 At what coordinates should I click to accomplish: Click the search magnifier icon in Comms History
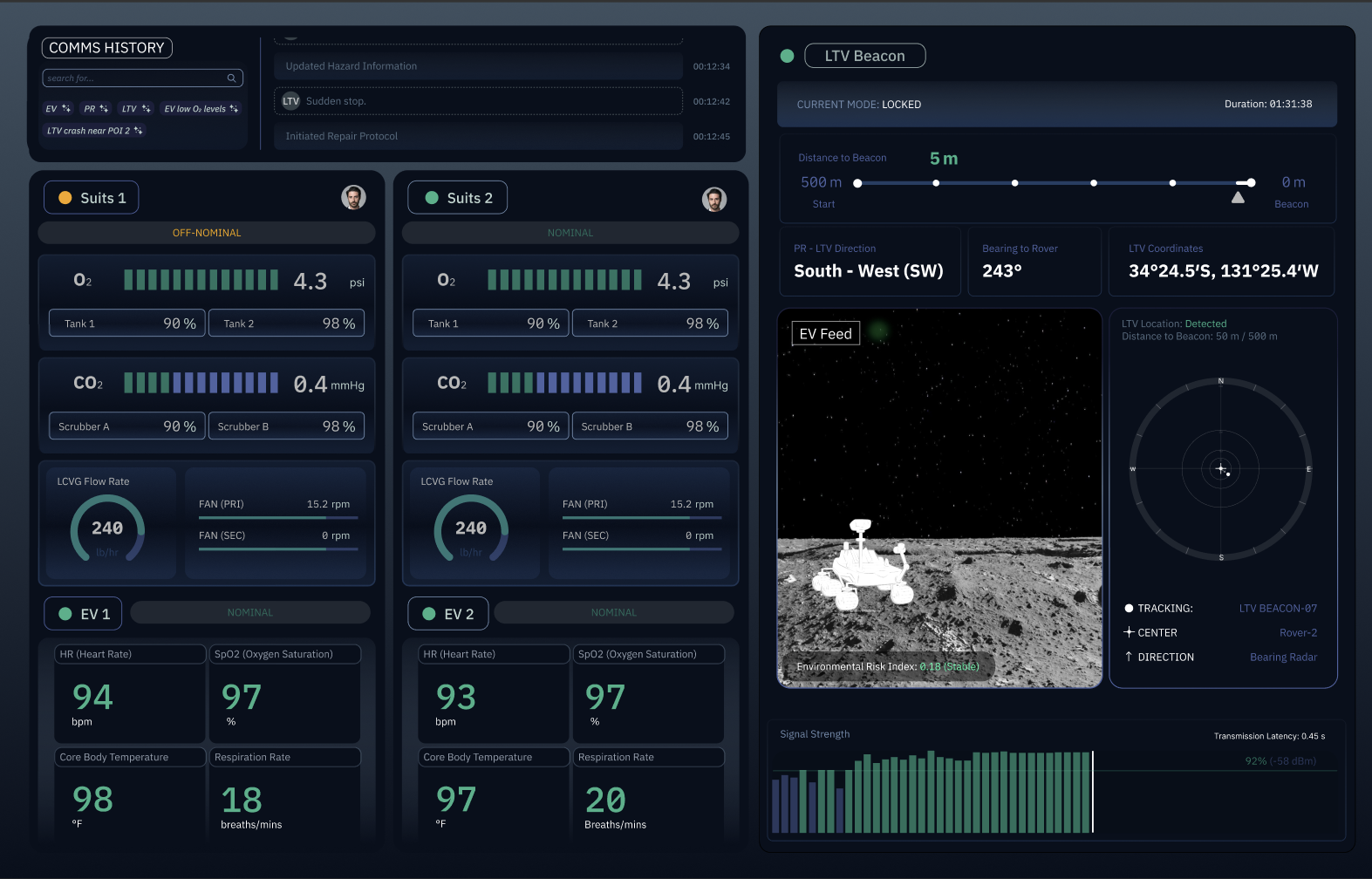[x=231, y=78]
